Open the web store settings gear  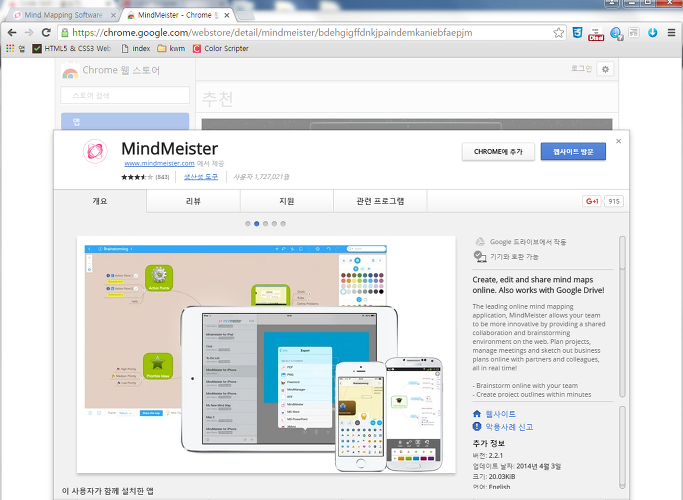[605, 69]
